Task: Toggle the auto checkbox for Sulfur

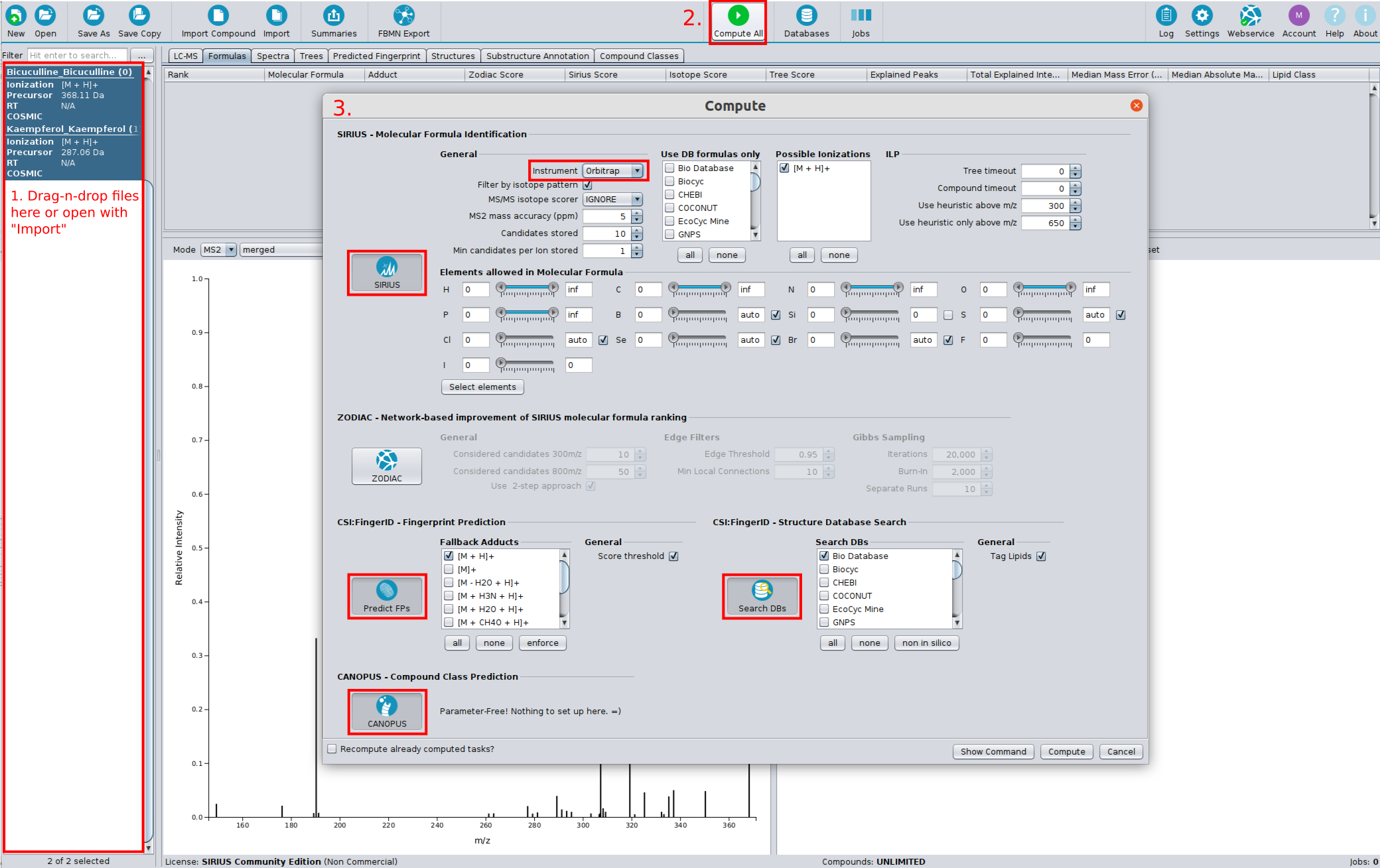Action: (1121, 315)
